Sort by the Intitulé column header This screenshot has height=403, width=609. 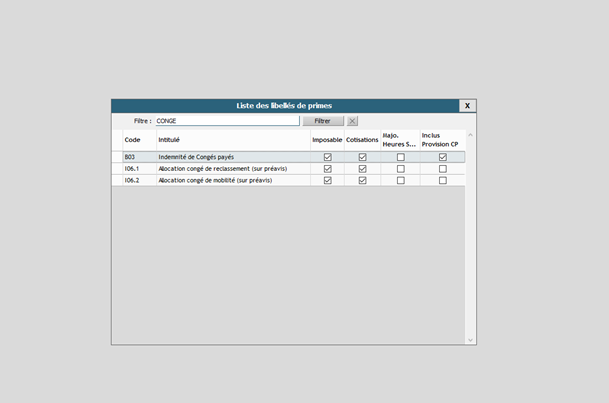(233, 140)
